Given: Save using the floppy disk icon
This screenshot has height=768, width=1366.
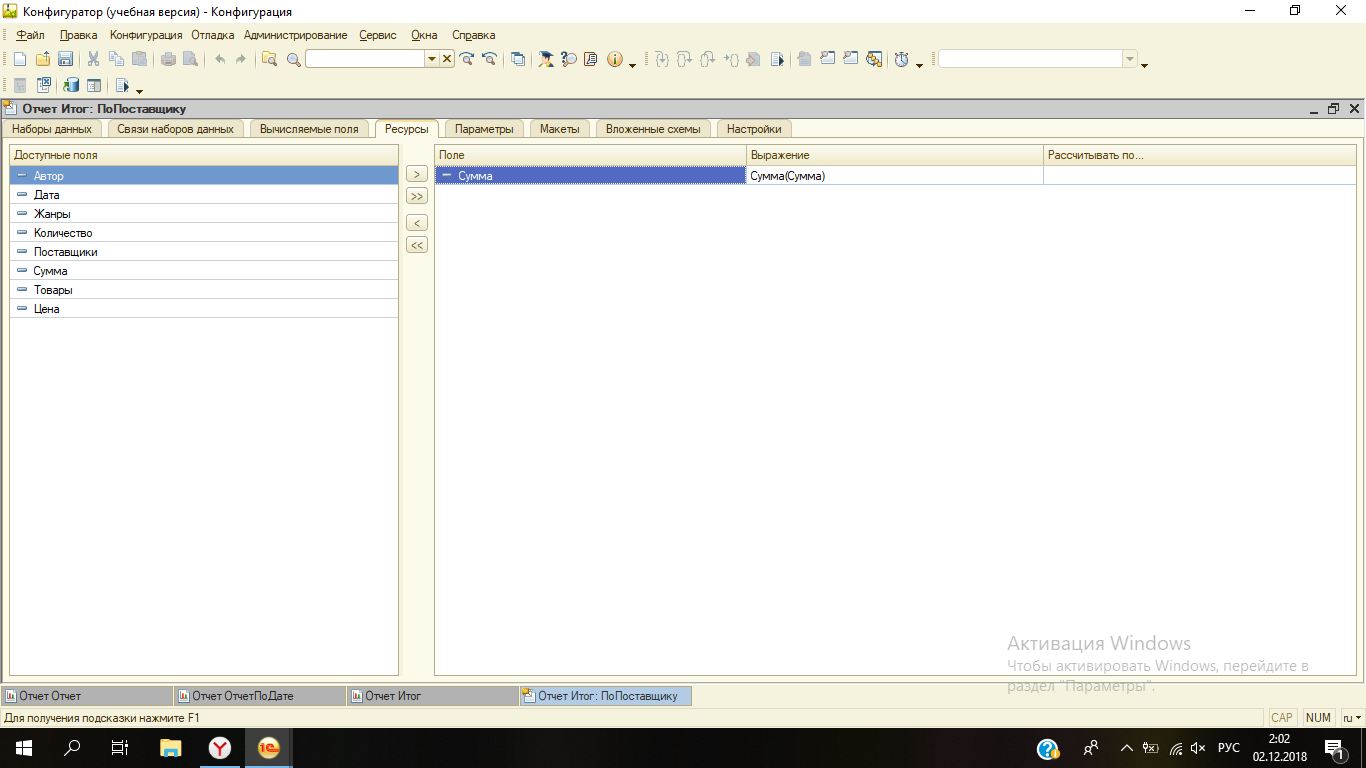Looking at the screenshot, I should coord(65,59).
